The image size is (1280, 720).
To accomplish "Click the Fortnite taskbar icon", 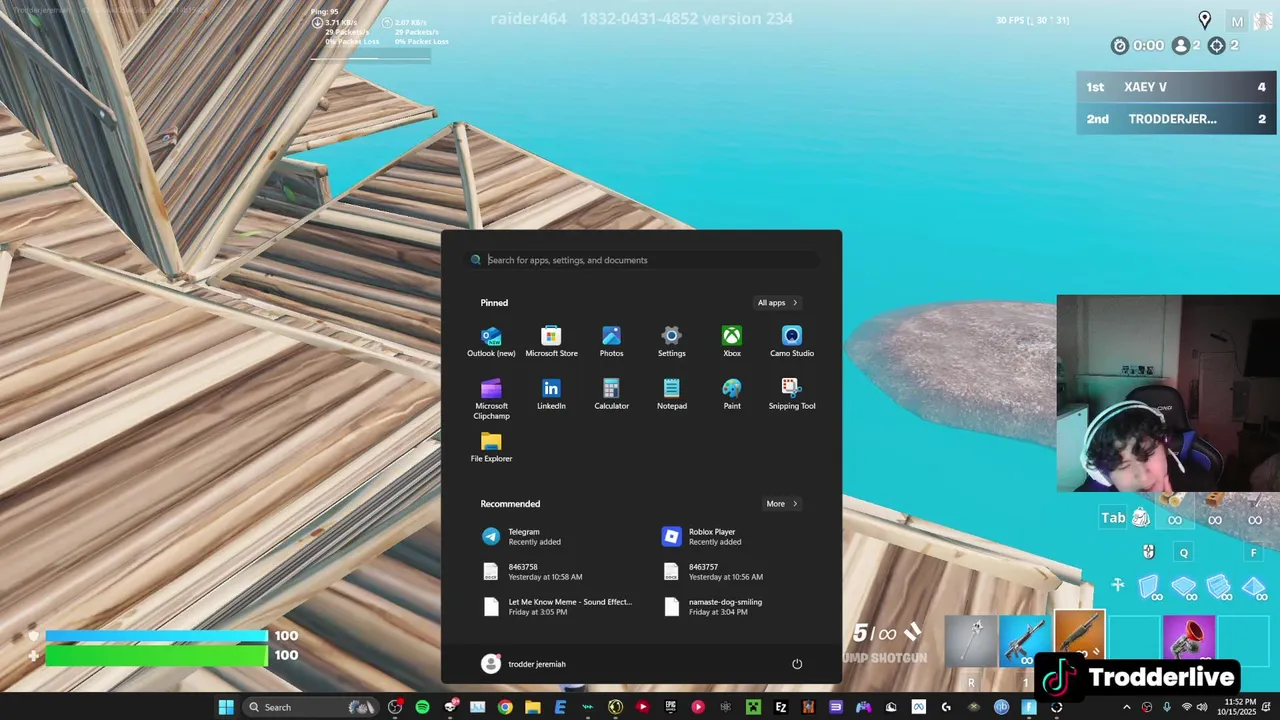I will [x=1029, y=707].
